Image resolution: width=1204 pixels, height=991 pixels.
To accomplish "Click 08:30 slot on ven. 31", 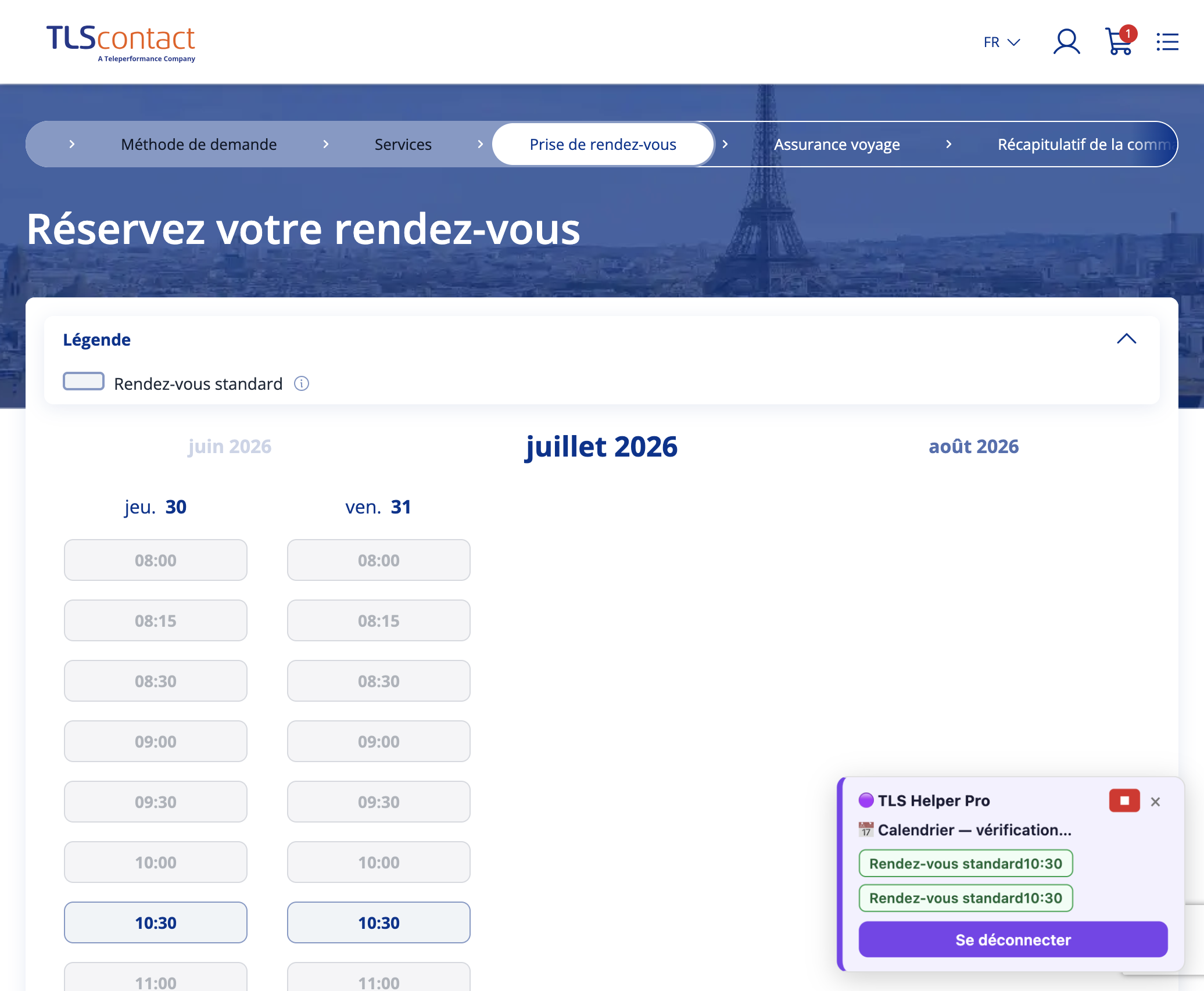I will point(379,681).
